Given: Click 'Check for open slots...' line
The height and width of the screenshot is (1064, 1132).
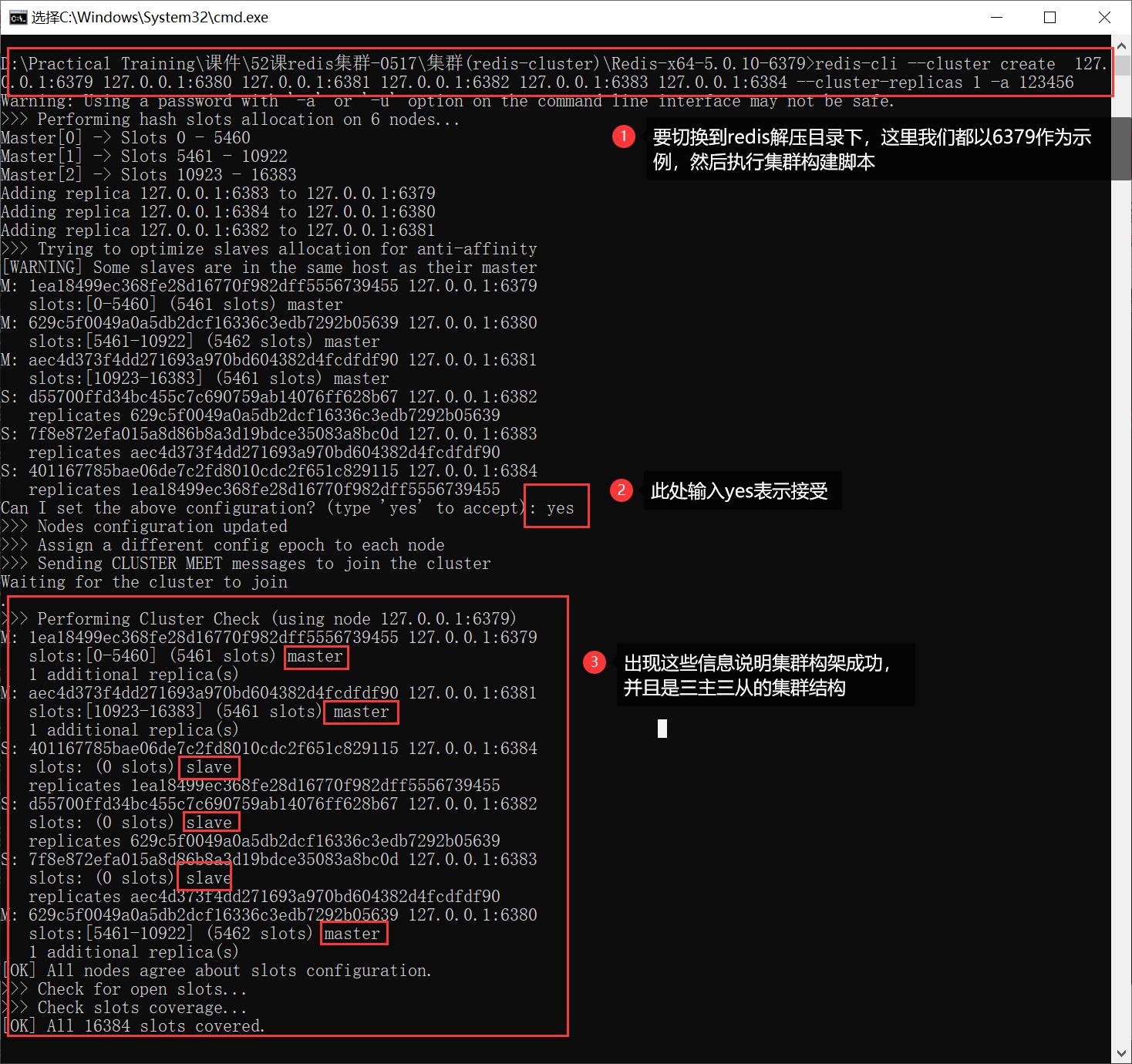Looking at the screenshot, I should [124, 989].
